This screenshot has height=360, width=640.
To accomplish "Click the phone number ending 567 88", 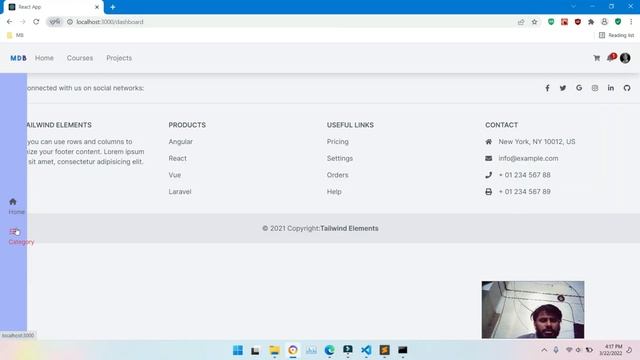I will coord(524,175).
